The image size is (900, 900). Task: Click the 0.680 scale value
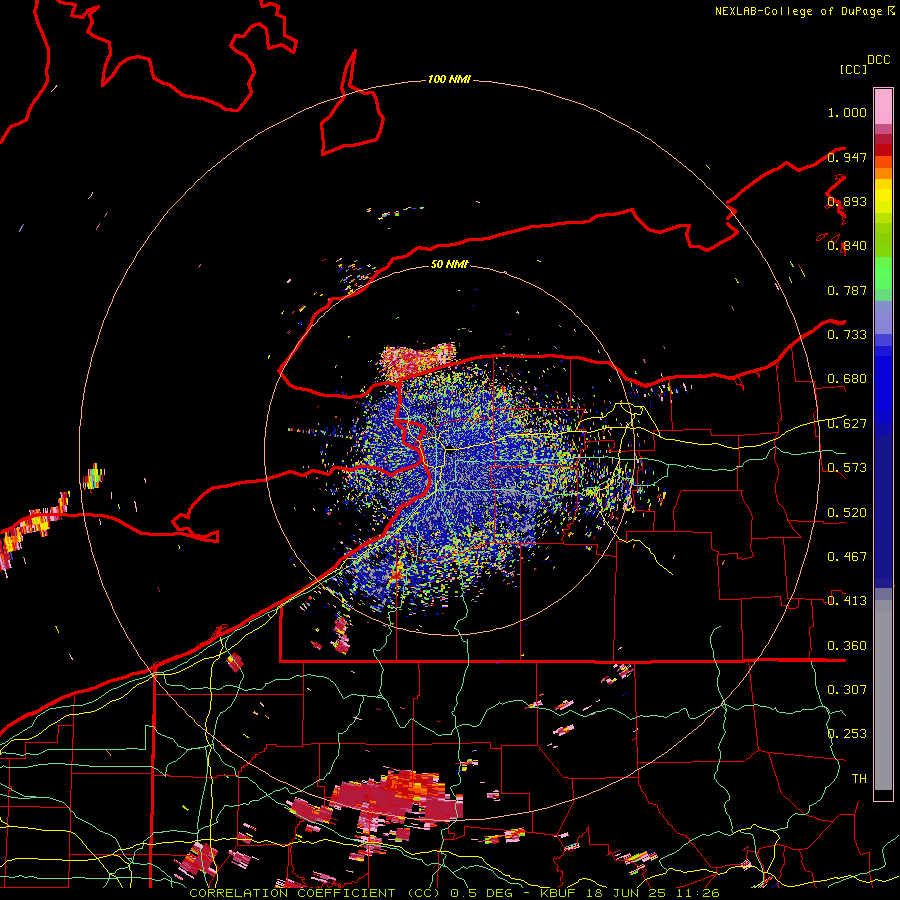point(847,379)
